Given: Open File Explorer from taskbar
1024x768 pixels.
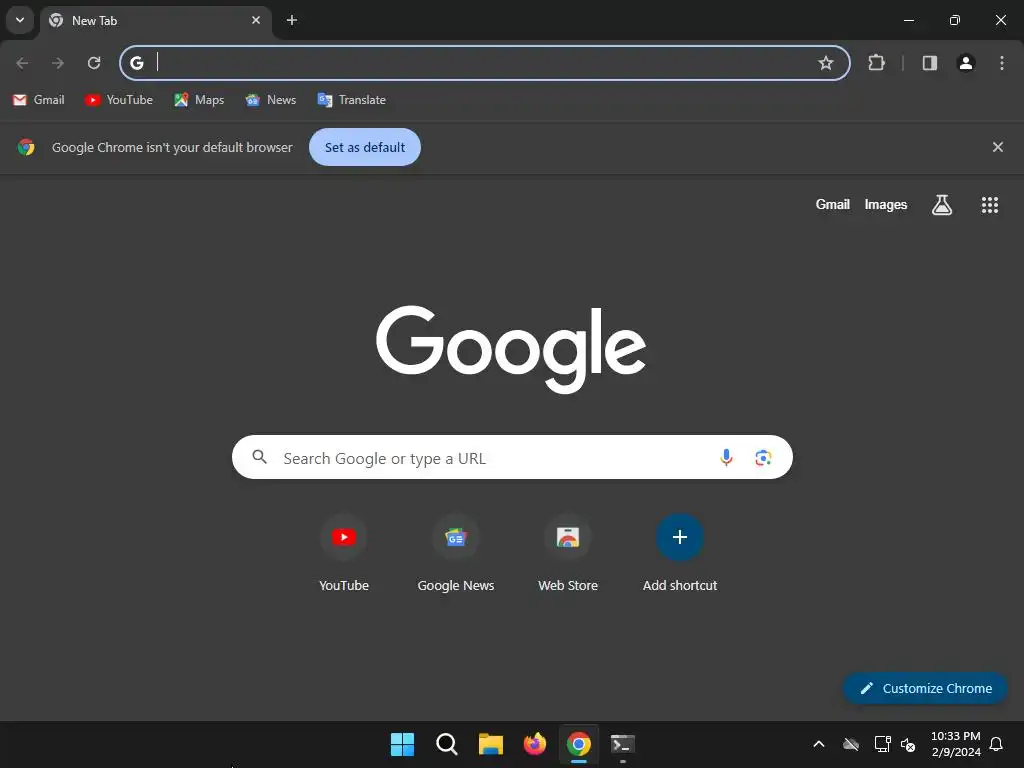Looking at the screenshot, I should tap(490, 744).
